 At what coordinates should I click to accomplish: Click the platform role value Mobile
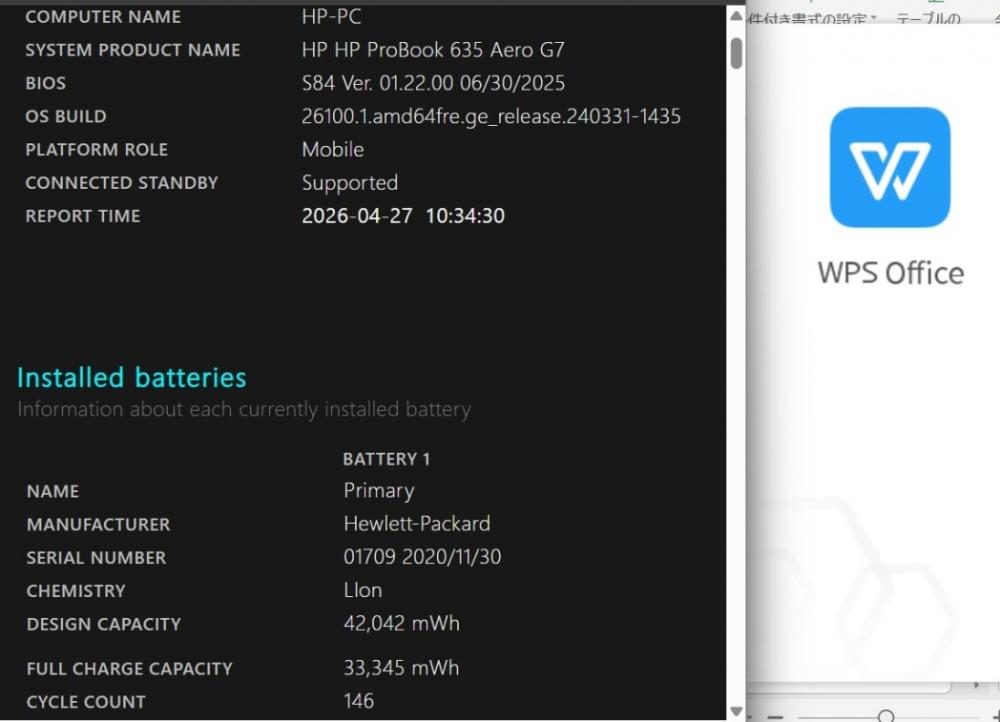point(333,149)
